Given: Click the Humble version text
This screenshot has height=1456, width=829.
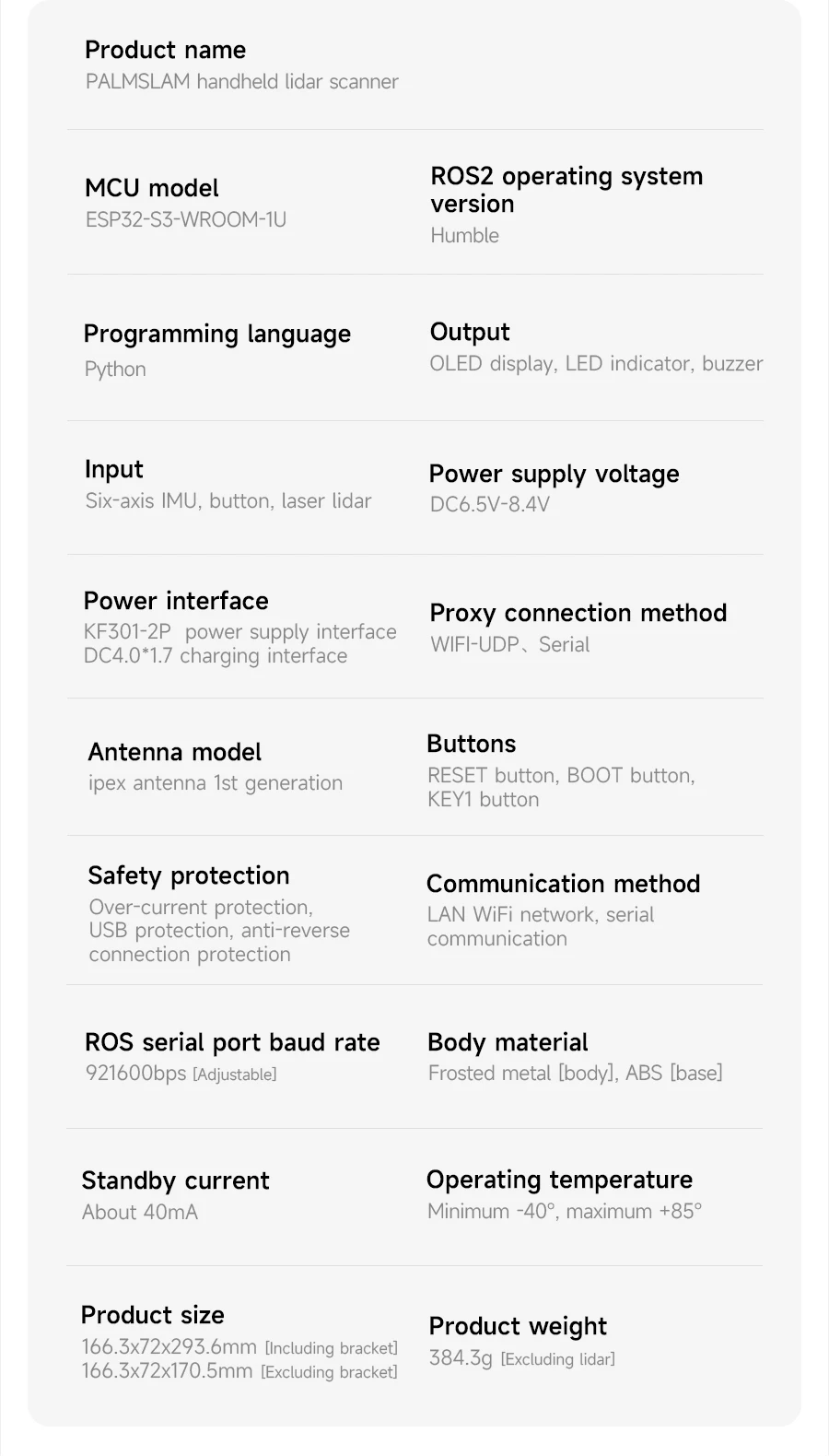Looking at the screenshot, I should point(464,236).
